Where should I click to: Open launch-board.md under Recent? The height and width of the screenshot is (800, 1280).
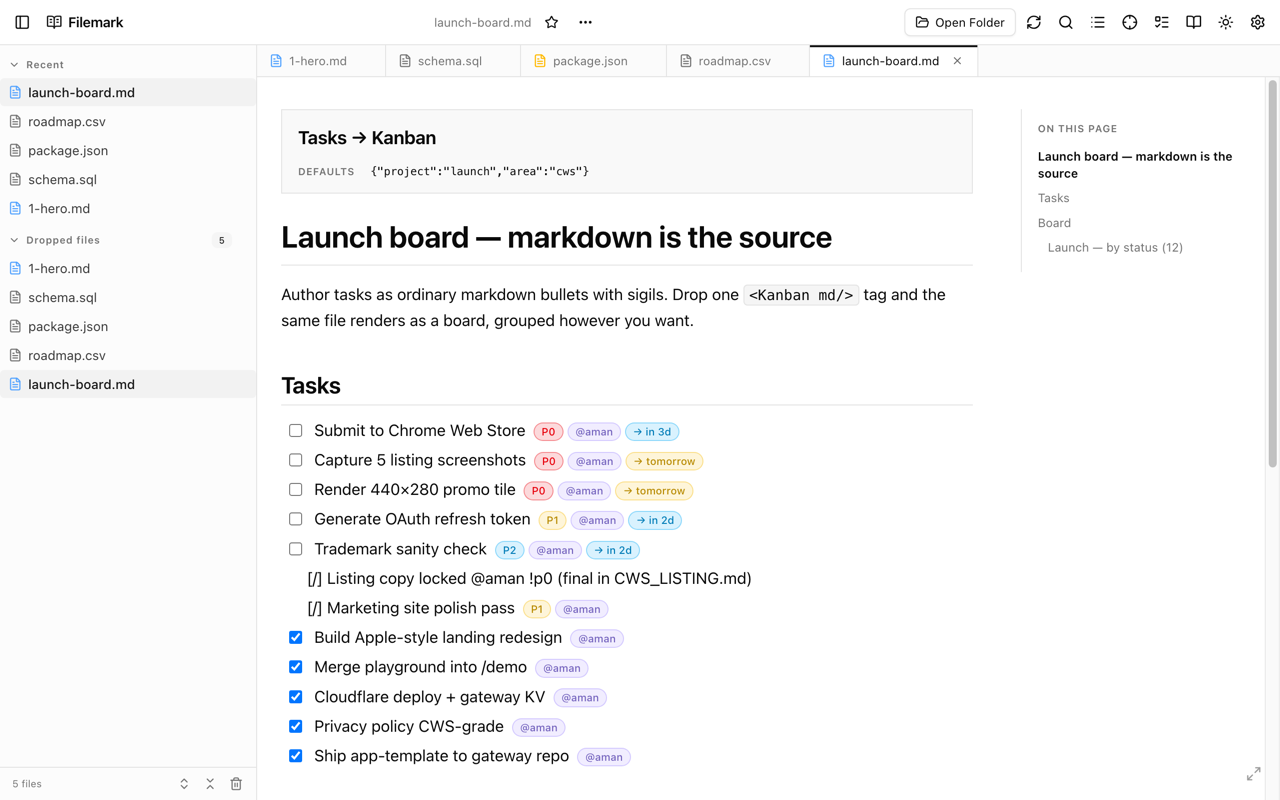pos(128,92)
